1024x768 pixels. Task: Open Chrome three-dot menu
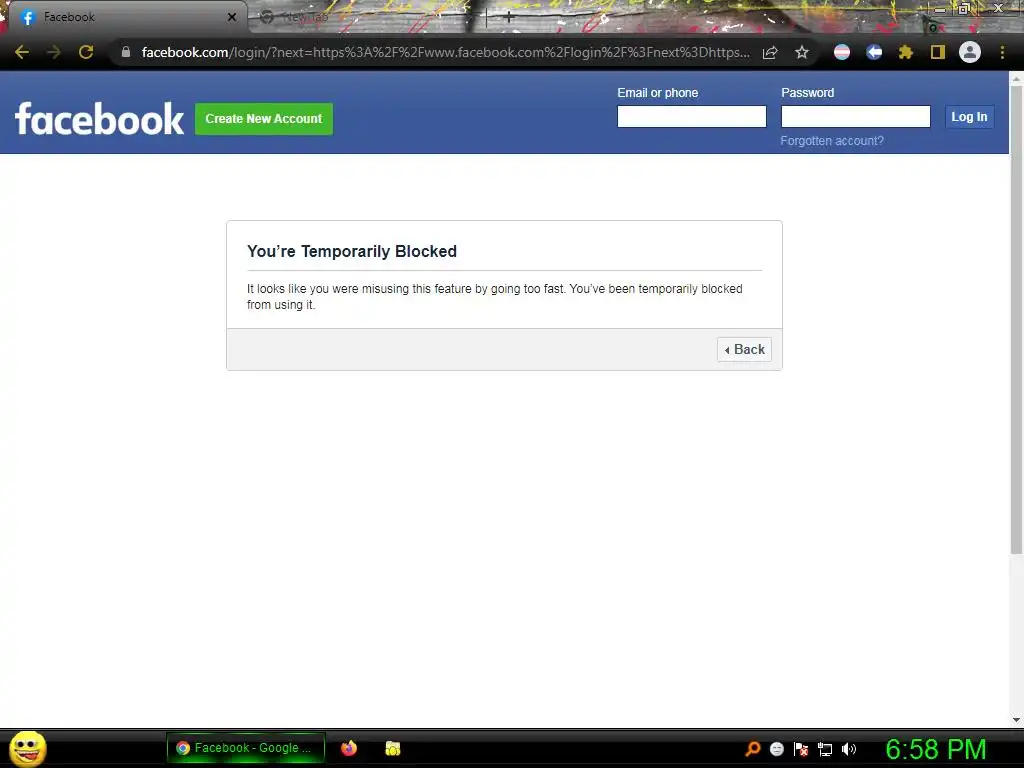[1002, 52]
